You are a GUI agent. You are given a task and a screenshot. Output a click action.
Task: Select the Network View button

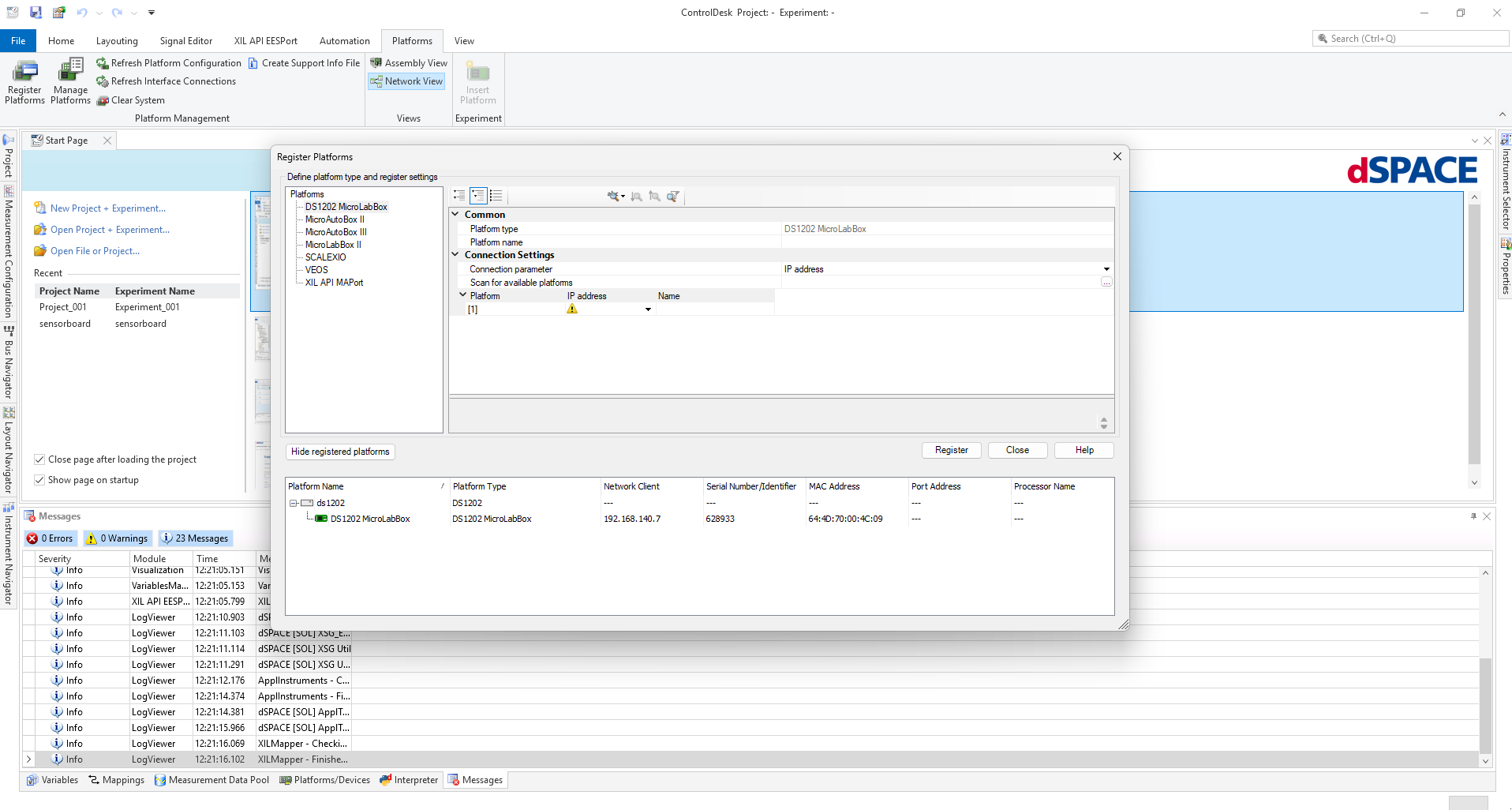pyautogui.click(x=406, y=81)
